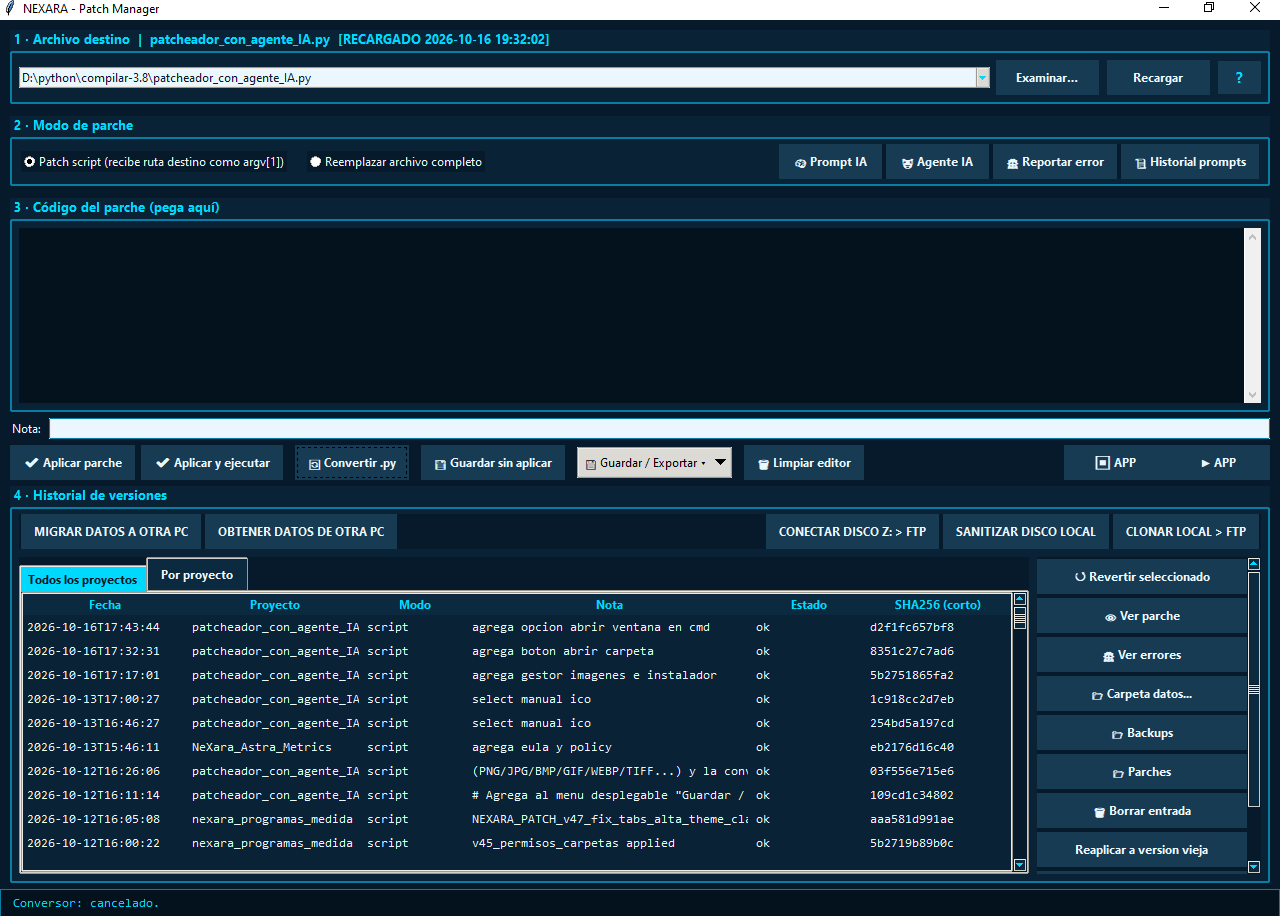The image size is (1280, 916).
Task: Click SHA256 (corto) column header
Action: pos(937,605)
